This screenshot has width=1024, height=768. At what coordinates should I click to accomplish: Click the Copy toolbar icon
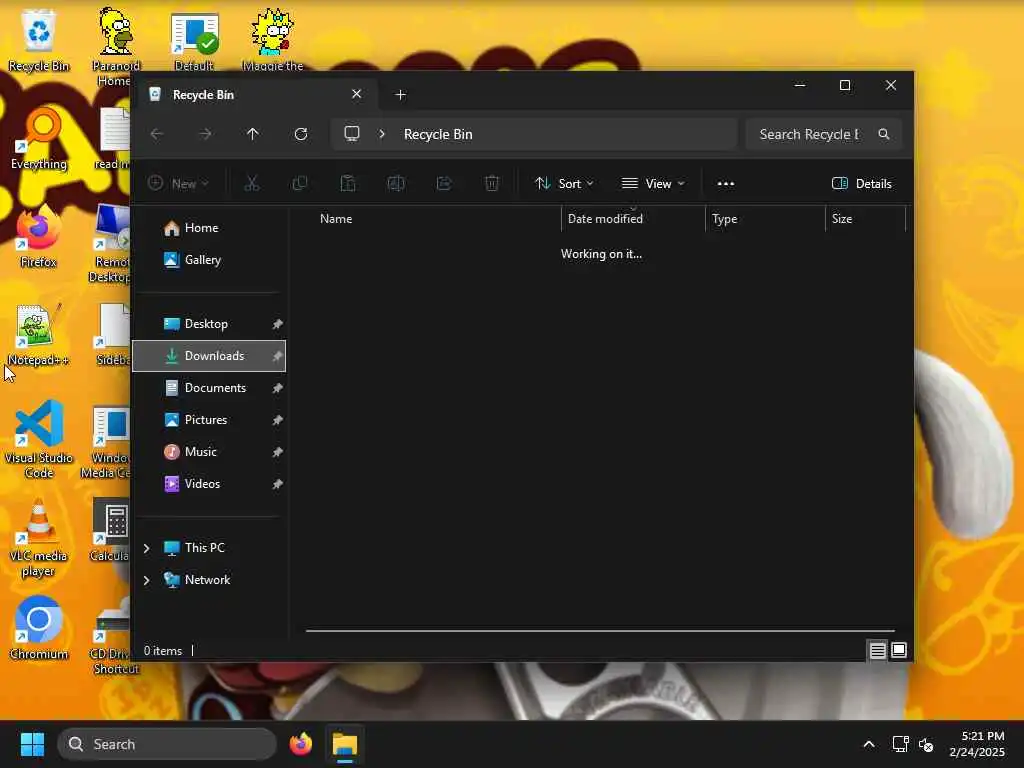click(x=300, y=184)
